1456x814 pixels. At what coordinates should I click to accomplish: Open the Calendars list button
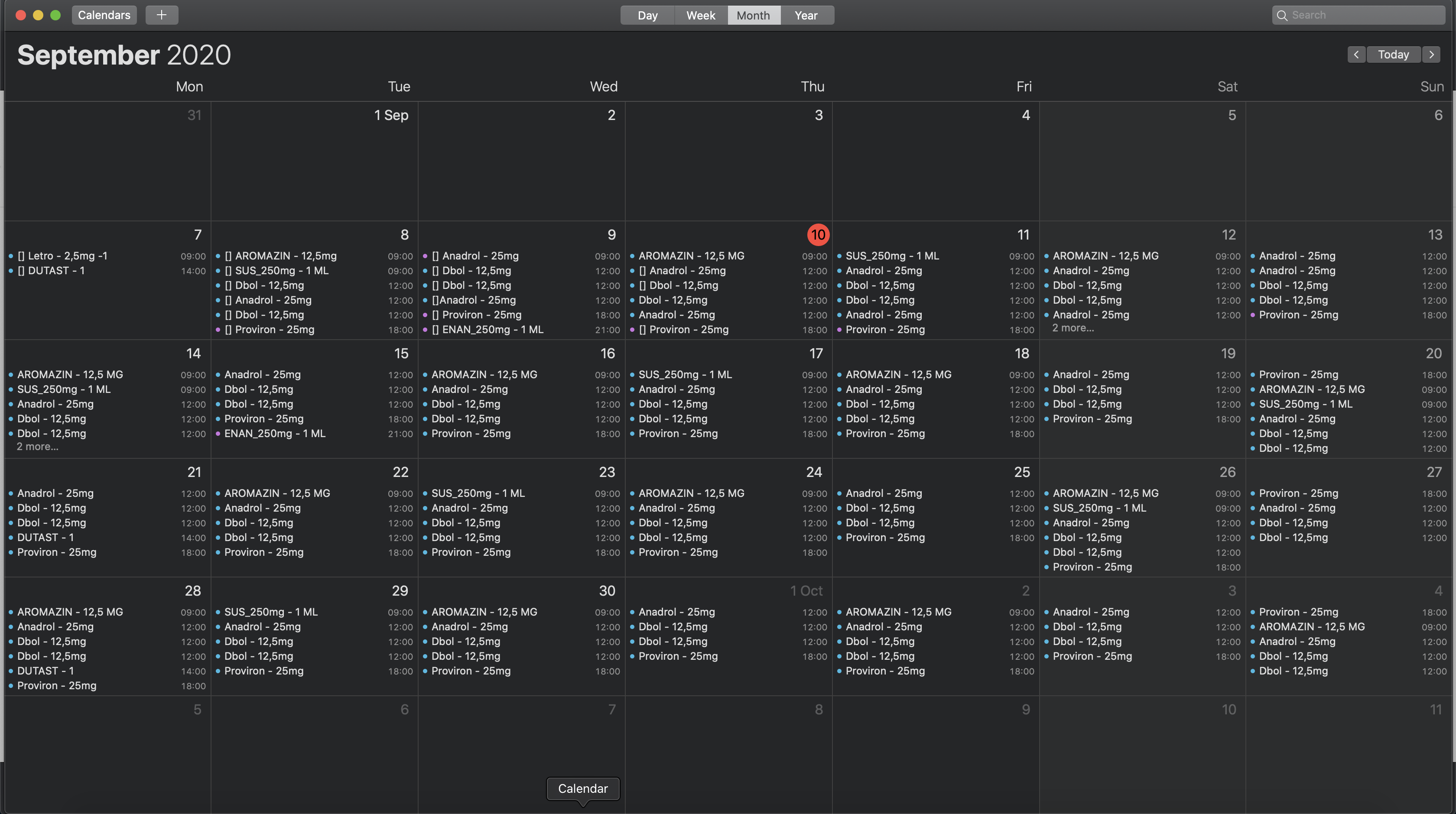[104, 15]
